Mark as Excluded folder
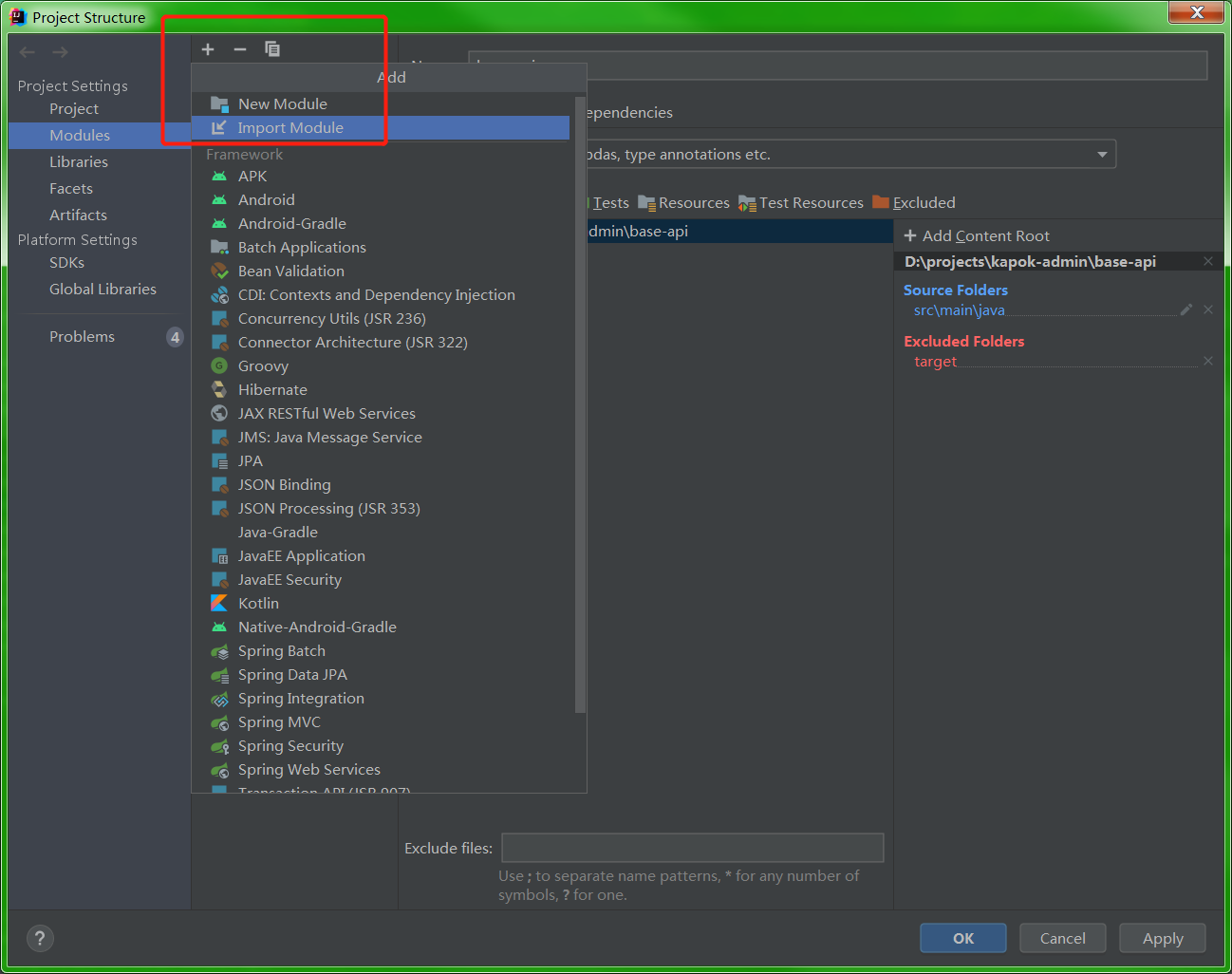Viewport: 1232px width, 974px height. [x=914, y=203]
